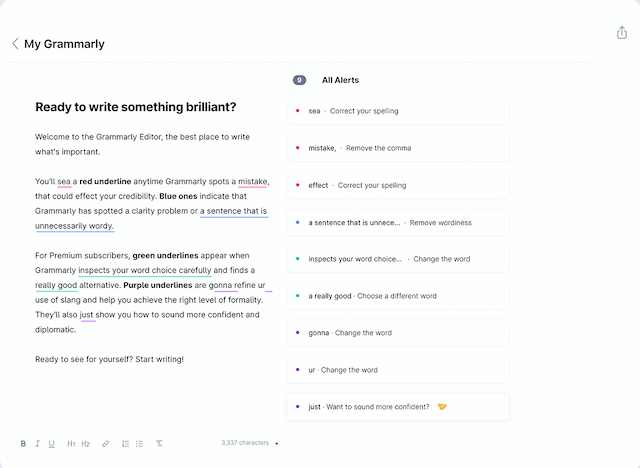Click the alert count badge
This screenshot has width=640, height=468.
point(299,80)
